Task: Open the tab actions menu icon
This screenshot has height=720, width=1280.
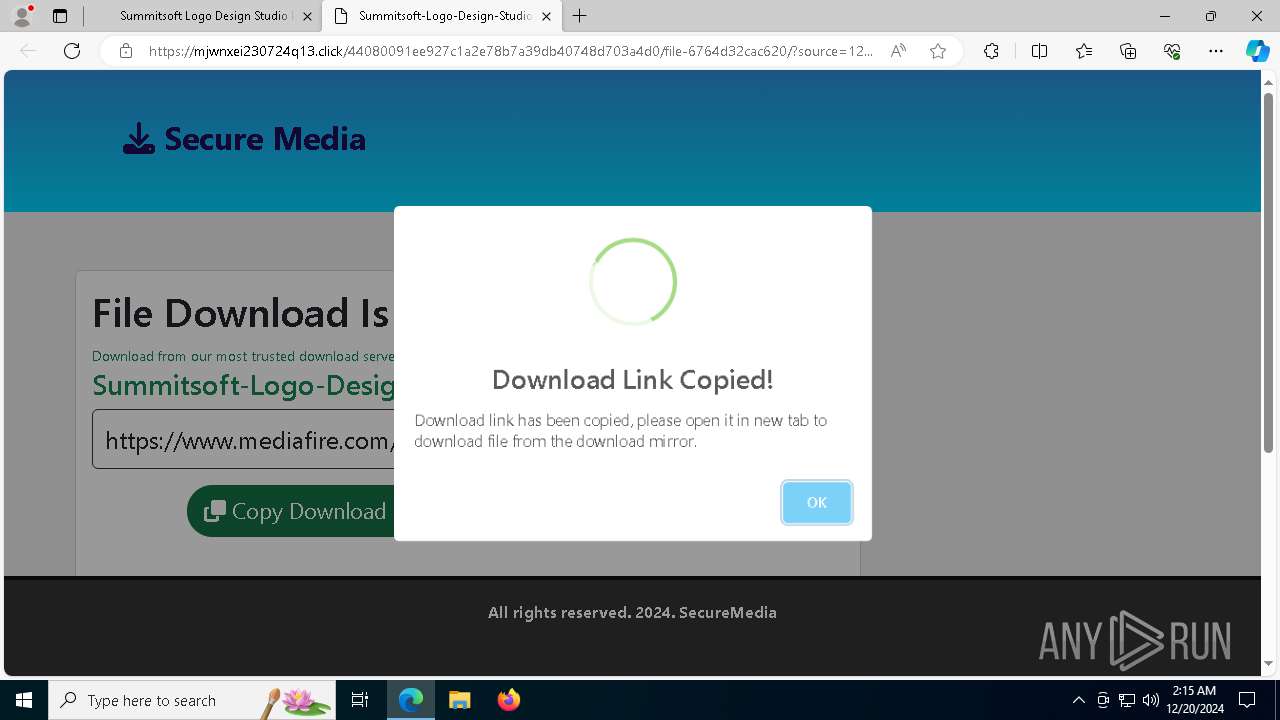Action: [60, 16]
